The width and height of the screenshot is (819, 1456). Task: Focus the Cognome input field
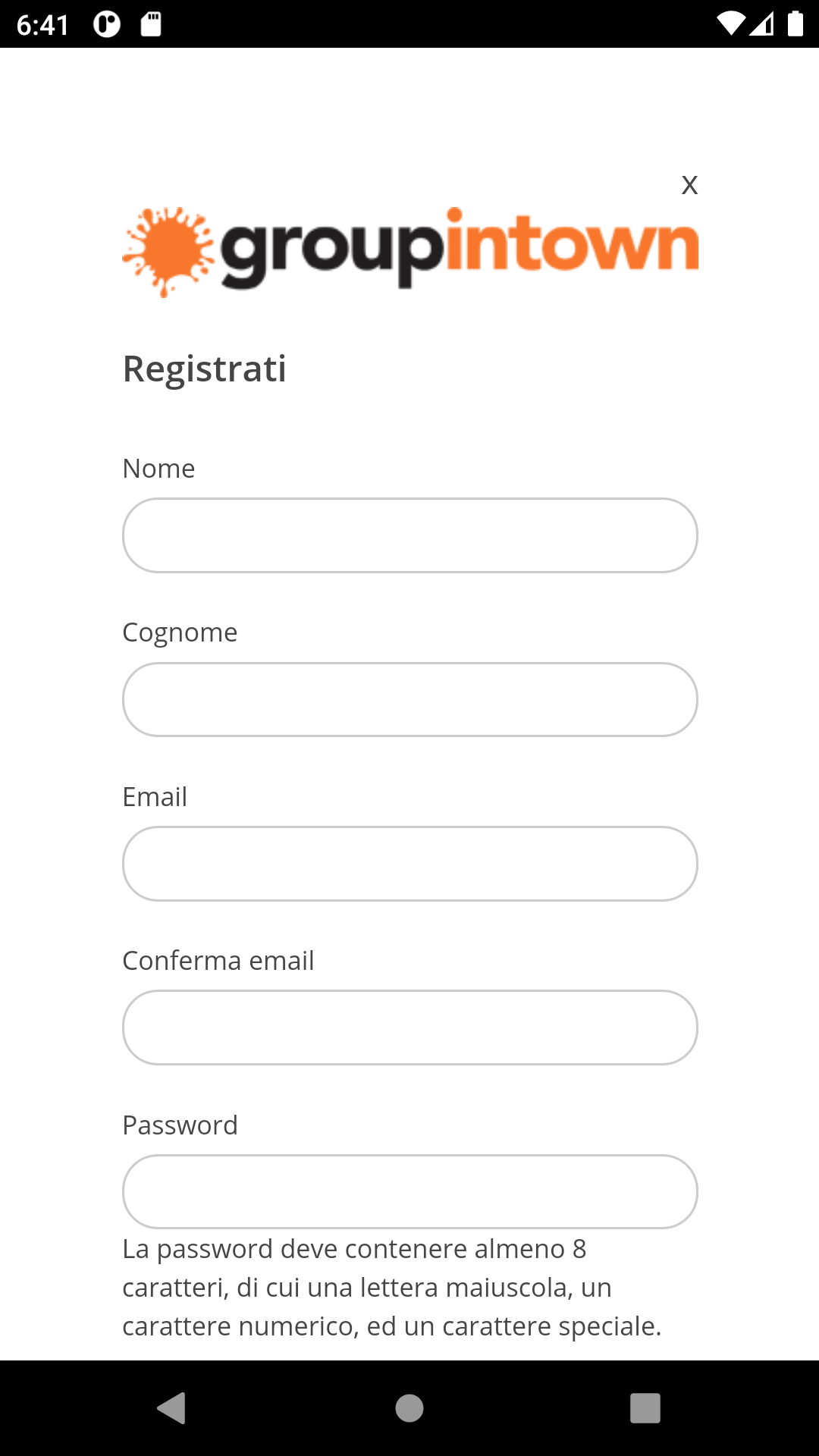point(410,699)
